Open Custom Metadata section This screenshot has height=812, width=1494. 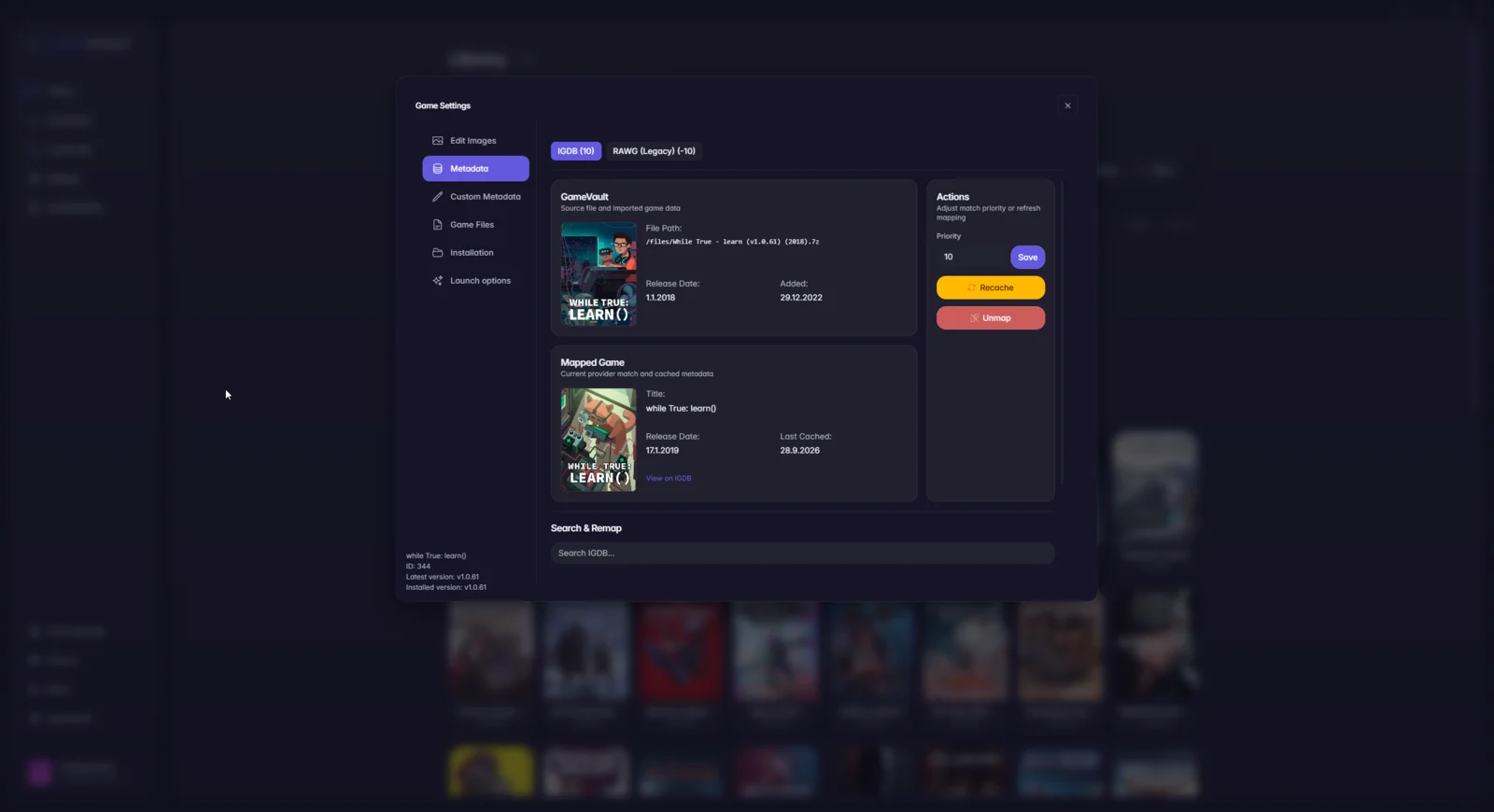[475, 197]
